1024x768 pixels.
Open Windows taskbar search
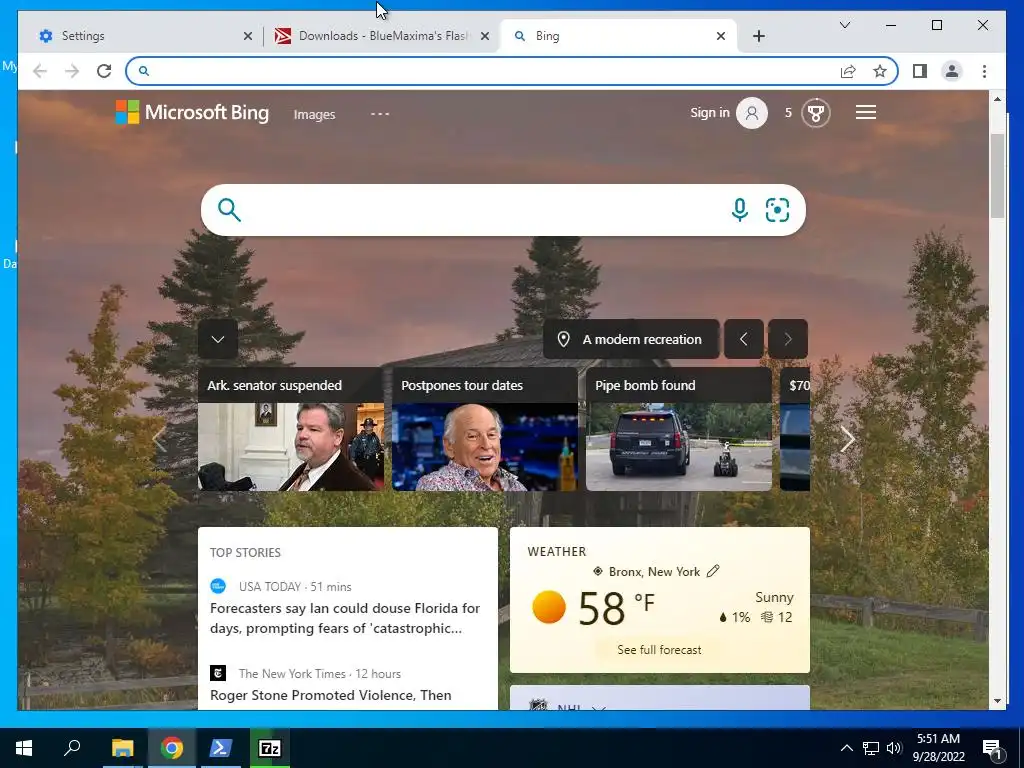(x=72, y=748)
